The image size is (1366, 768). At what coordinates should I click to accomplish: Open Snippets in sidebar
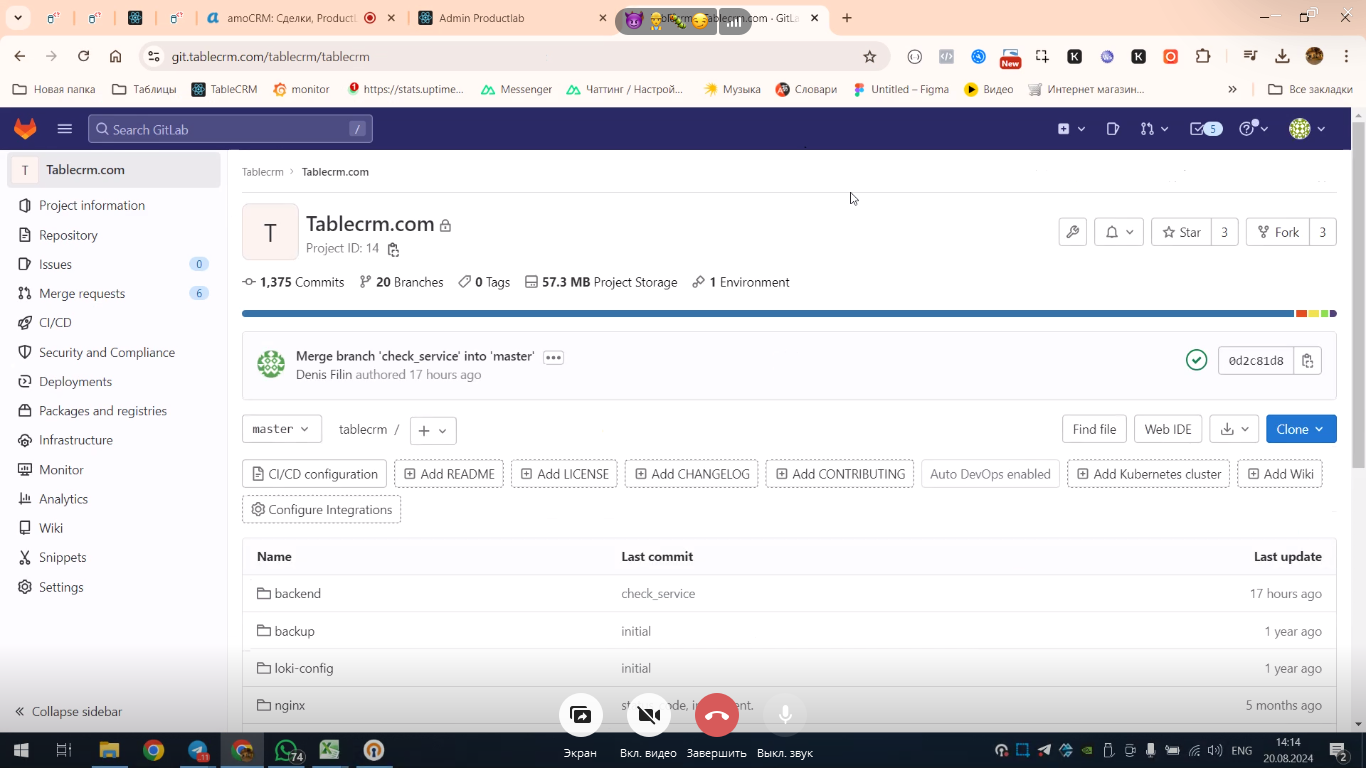(114, 557)
